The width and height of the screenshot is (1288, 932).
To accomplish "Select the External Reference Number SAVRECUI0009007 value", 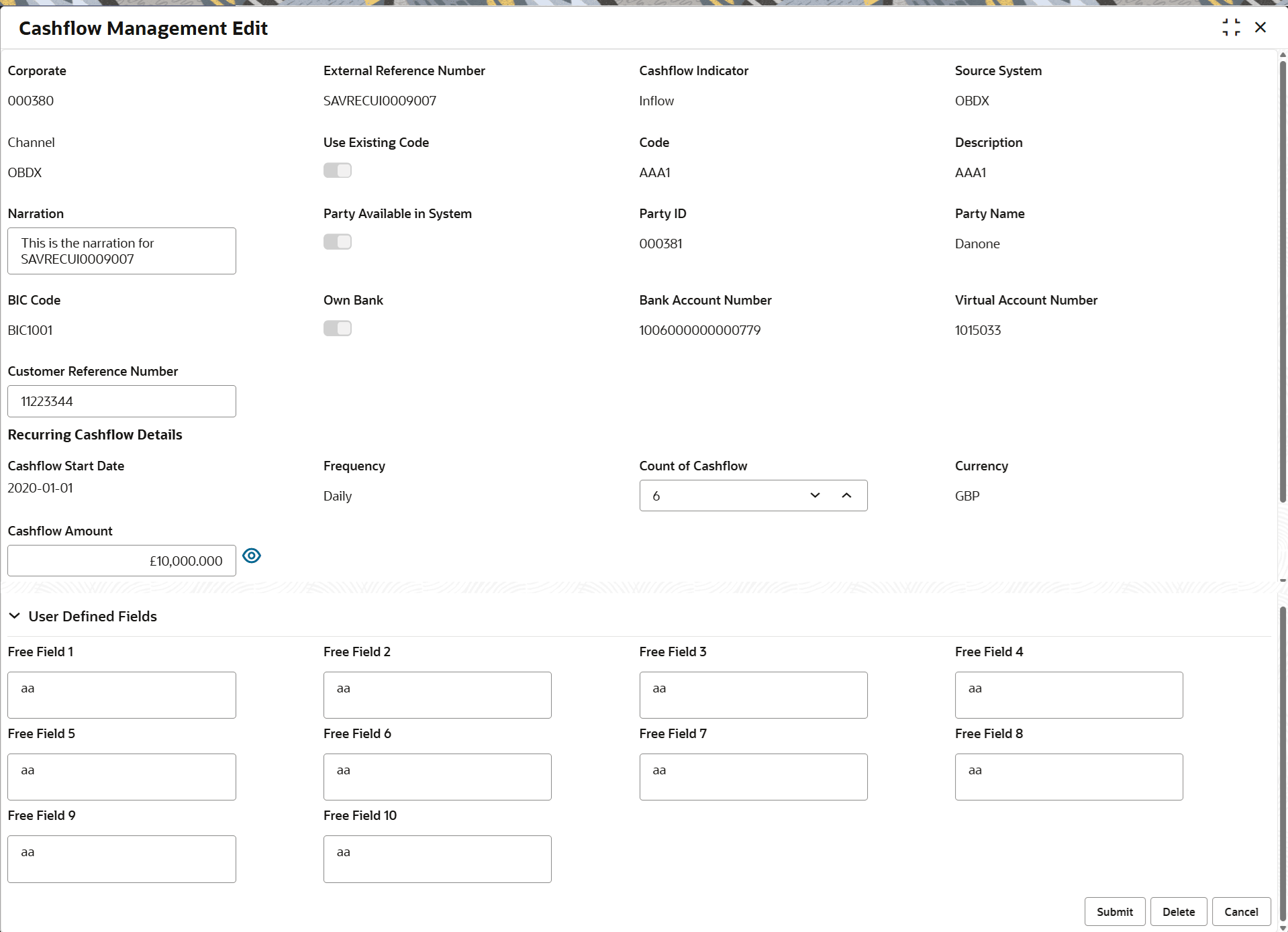I will coord(380,101).
